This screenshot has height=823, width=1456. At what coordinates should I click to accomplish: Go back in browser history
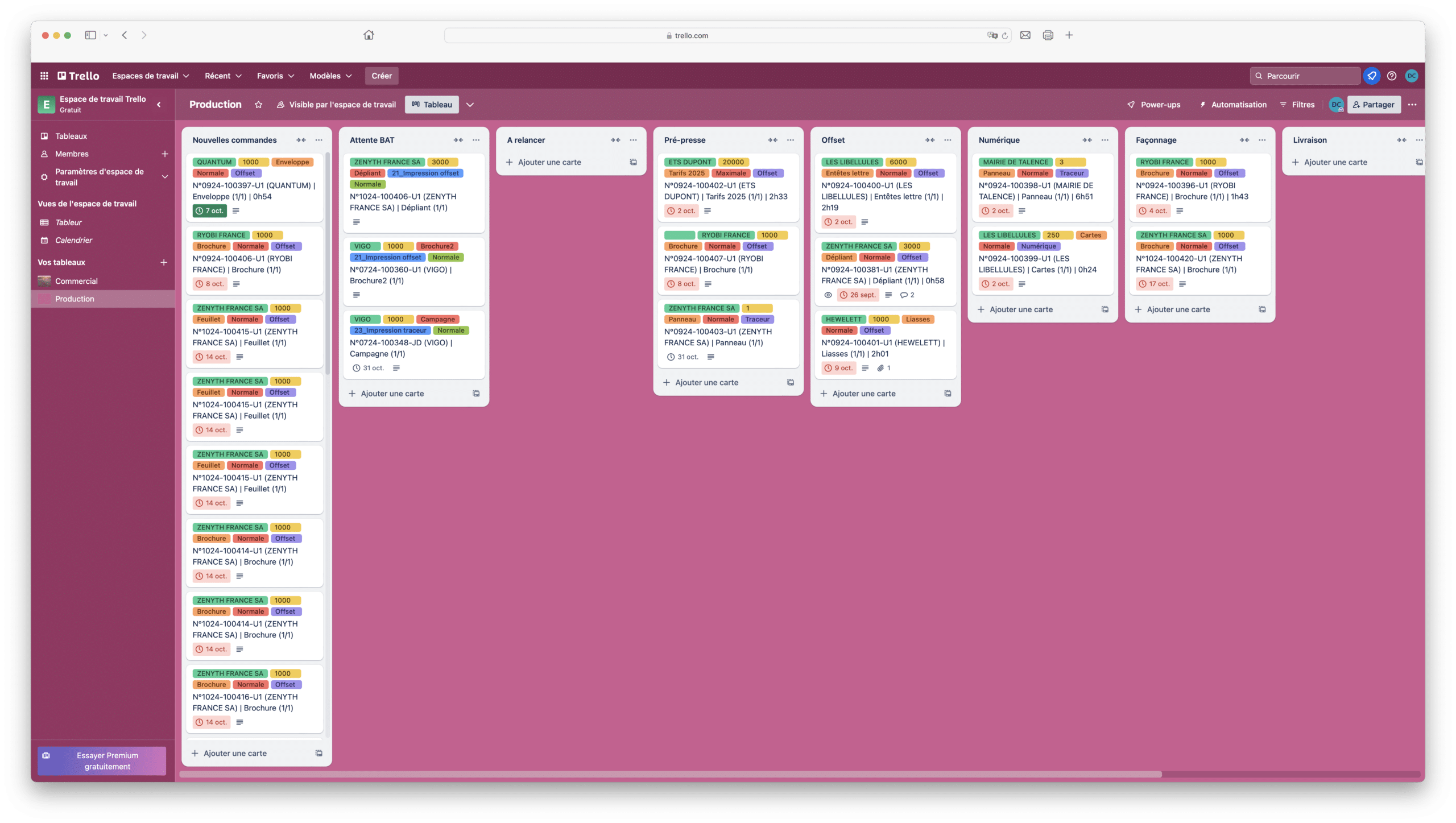[124, 35]
